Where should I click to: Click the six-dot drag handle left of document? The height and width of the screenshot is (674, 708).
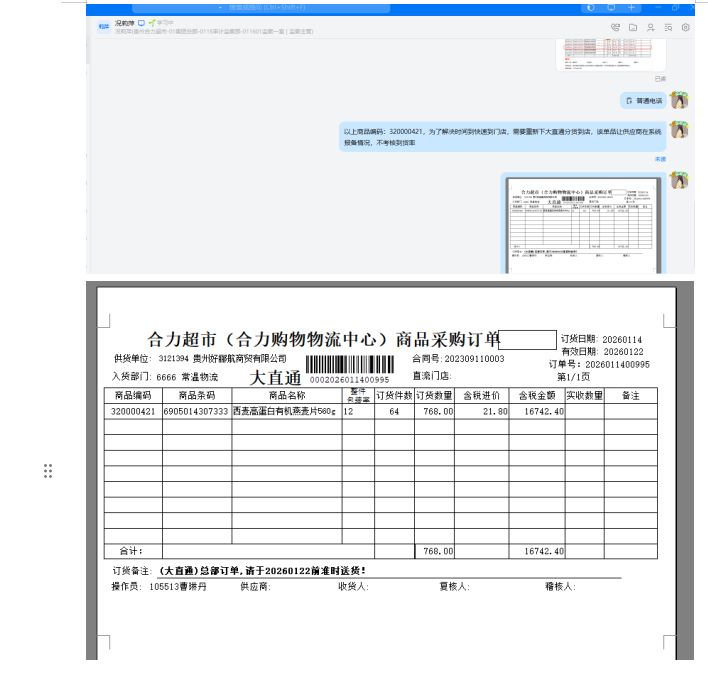coord(48,471)
